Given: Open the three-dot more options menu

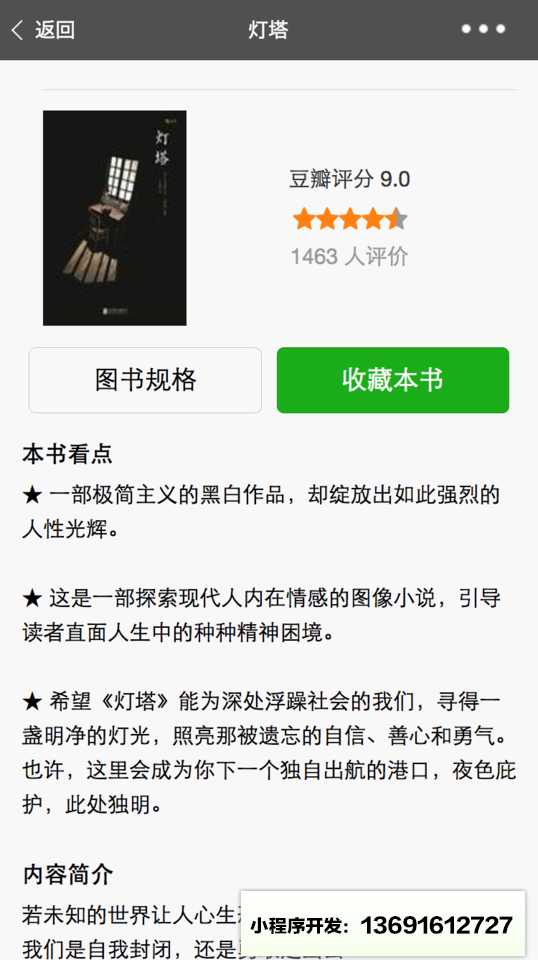Looking at the screenshot, I should tap(483, 29).
